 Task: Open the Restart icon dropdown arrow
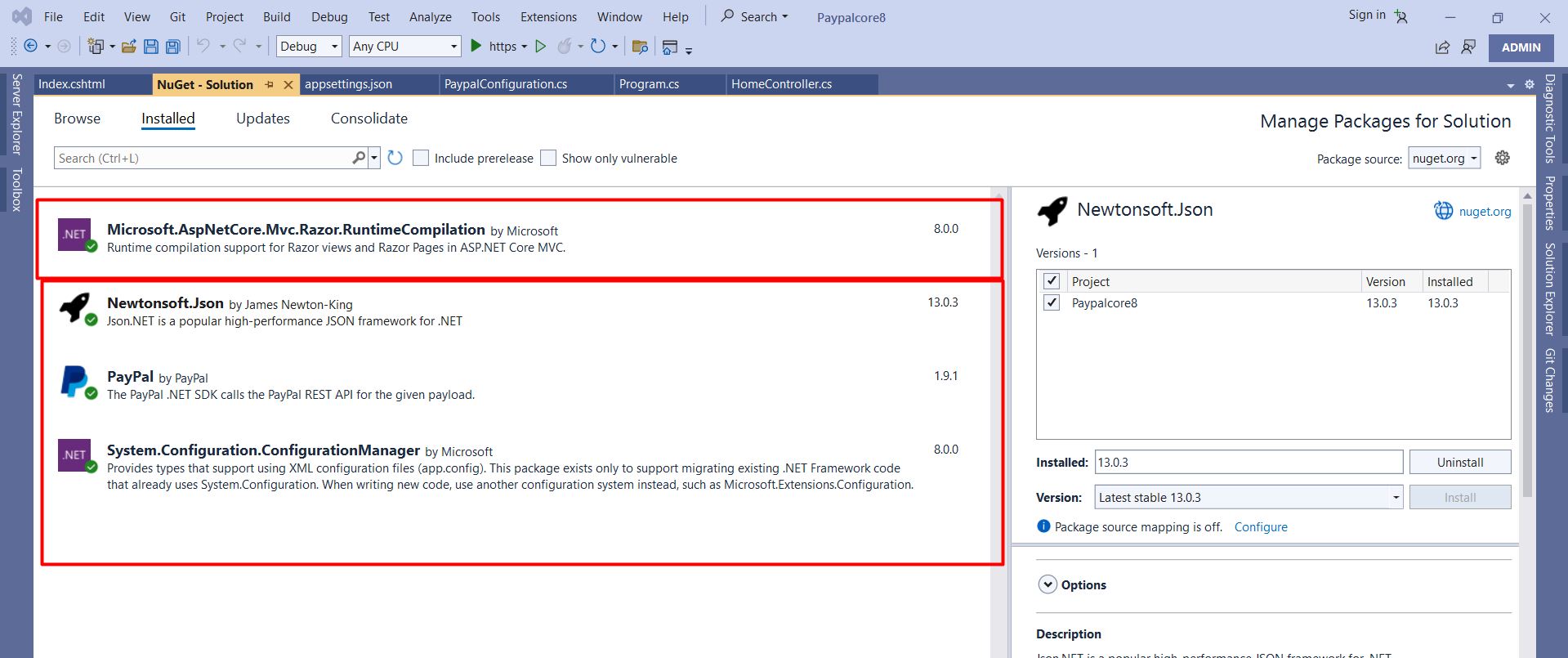pyautogui.click(x=614, y=47)
